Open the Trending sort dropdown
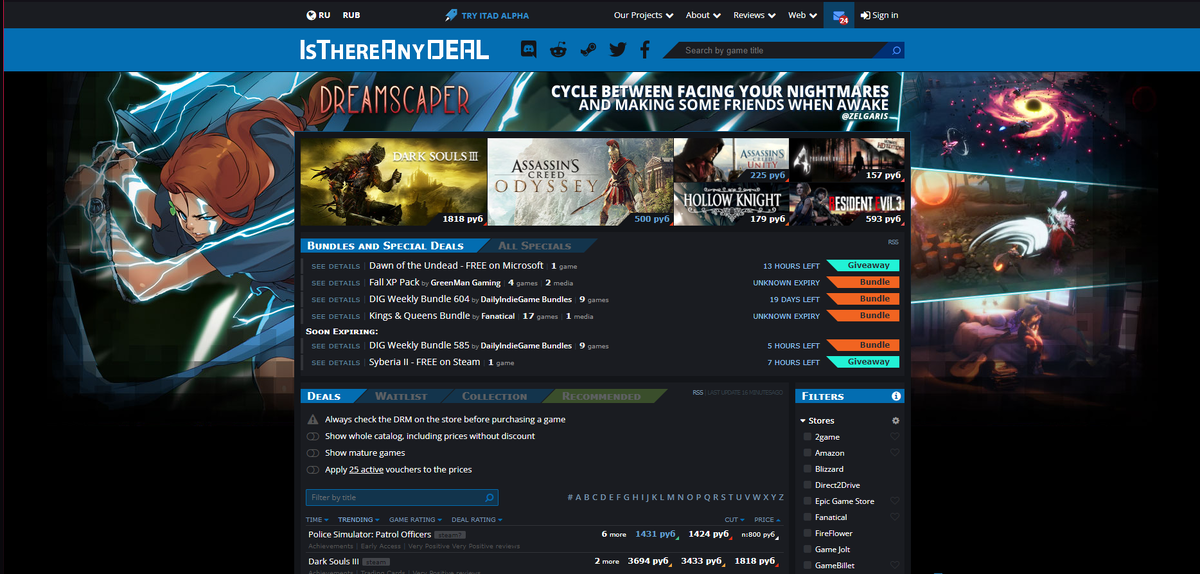Viewport: 1200px width, 574px height. coord(358,520)
